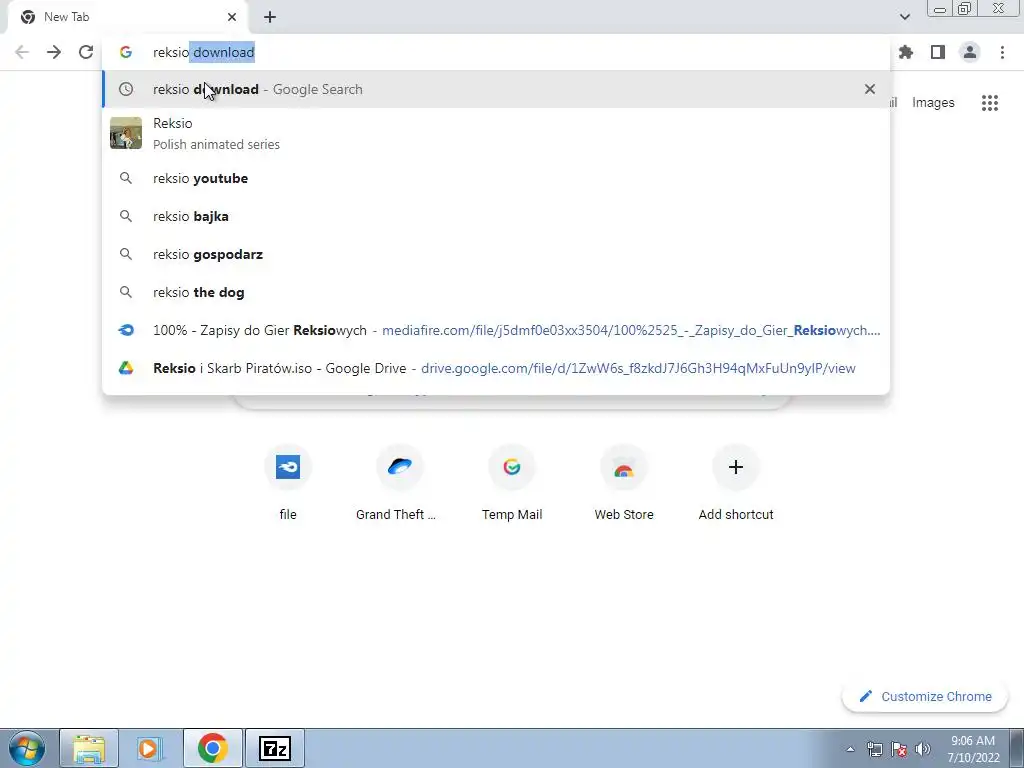Image resolution: width=1024 pixels, height=768 pixels.
Task: Open the Reksio i Skarb Piratów.iso Drive link
Action: (496, 368)
